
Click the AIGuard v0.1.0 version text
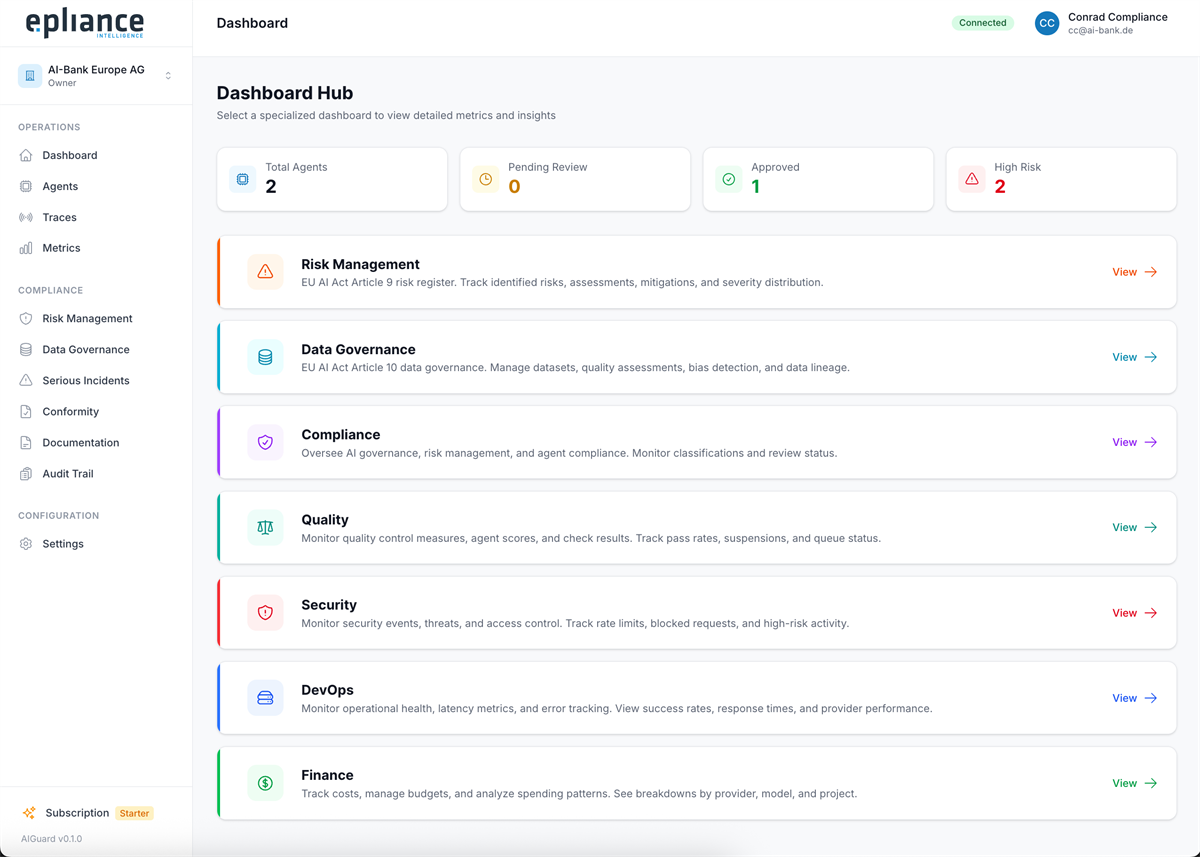tap(52, 839)
